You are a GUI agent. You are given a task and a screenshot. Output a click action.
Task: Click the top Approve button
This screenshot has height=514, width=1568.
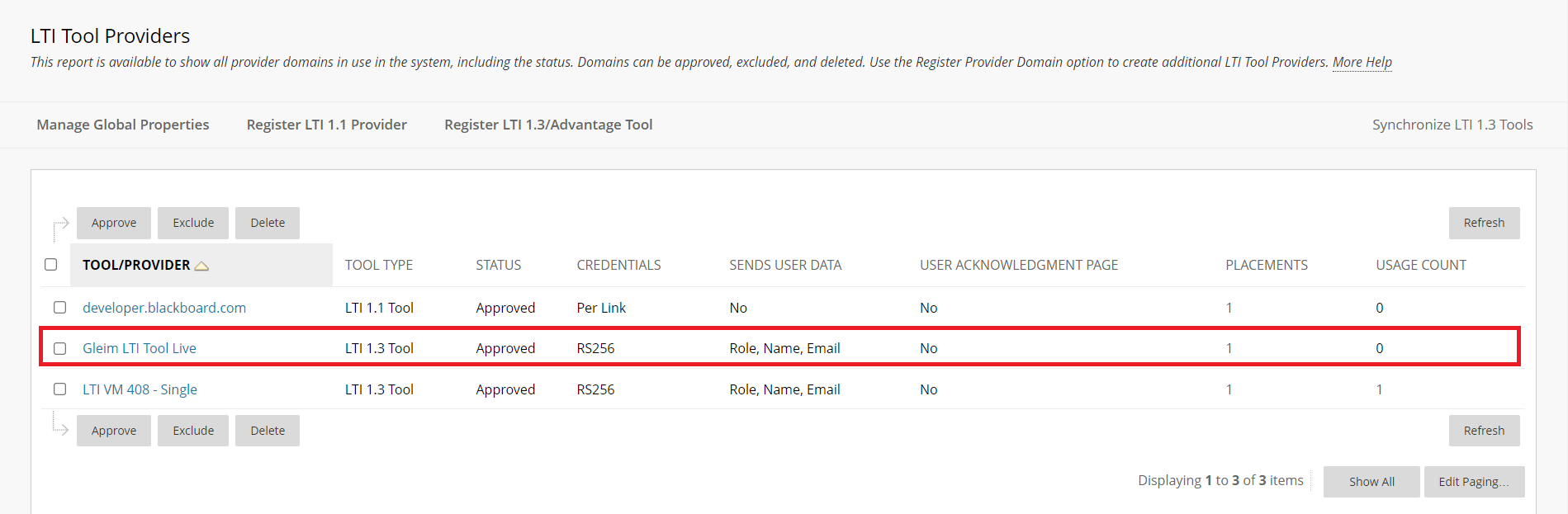[114, 223]
